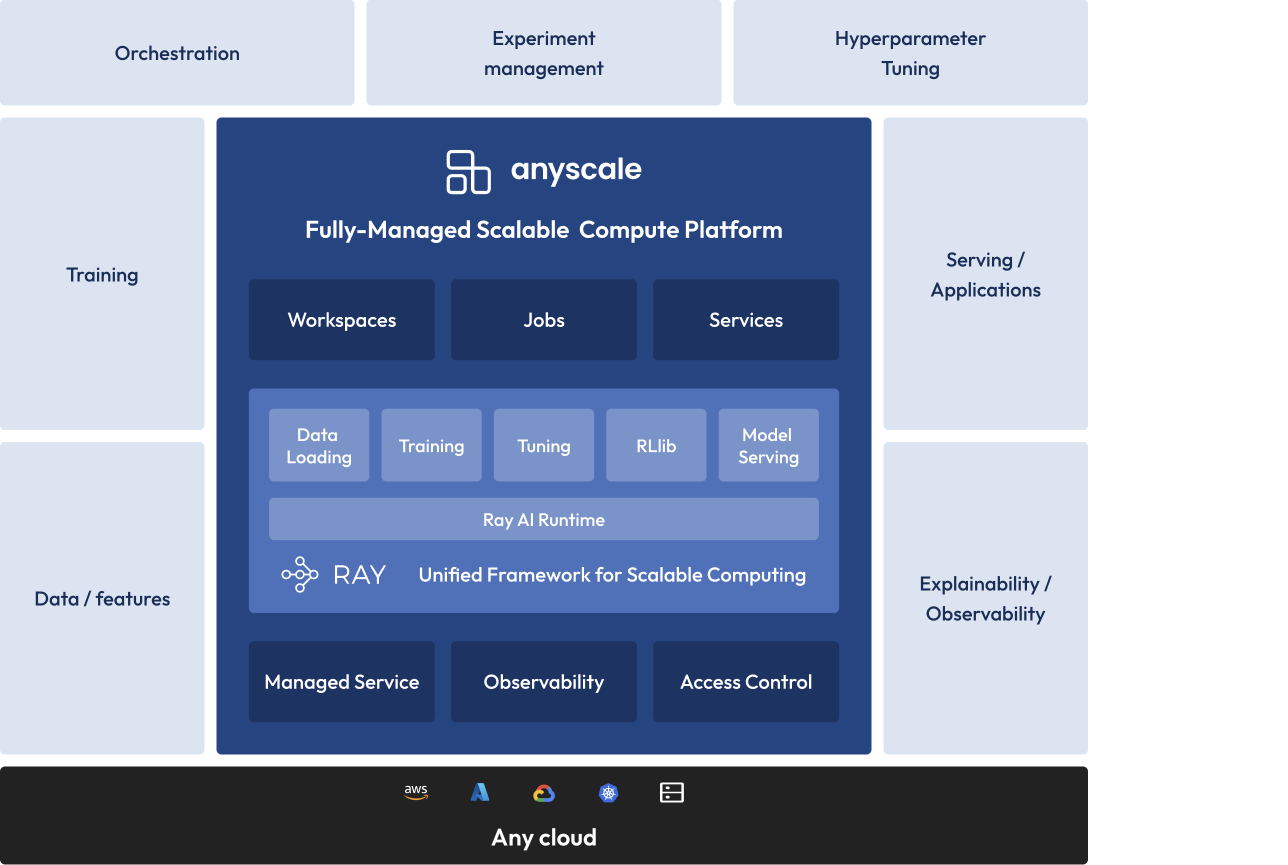Open the Access Control tile
The height and width of the screenshot is (865, 1288).
(746, 682)
